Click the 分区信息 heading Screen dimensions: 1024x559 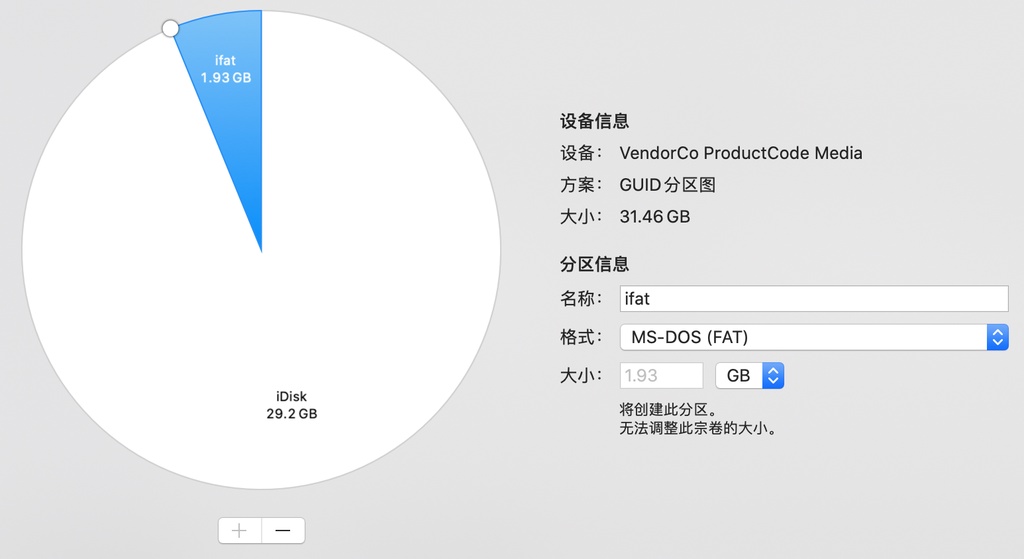click(594, 265)
